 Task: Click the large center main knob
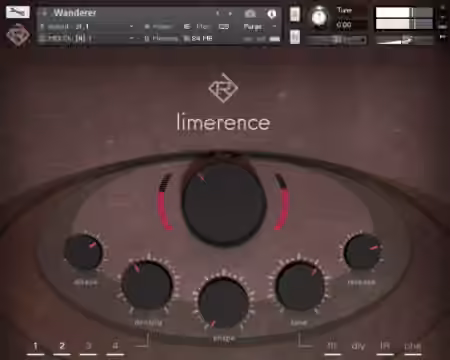(224, 204)
